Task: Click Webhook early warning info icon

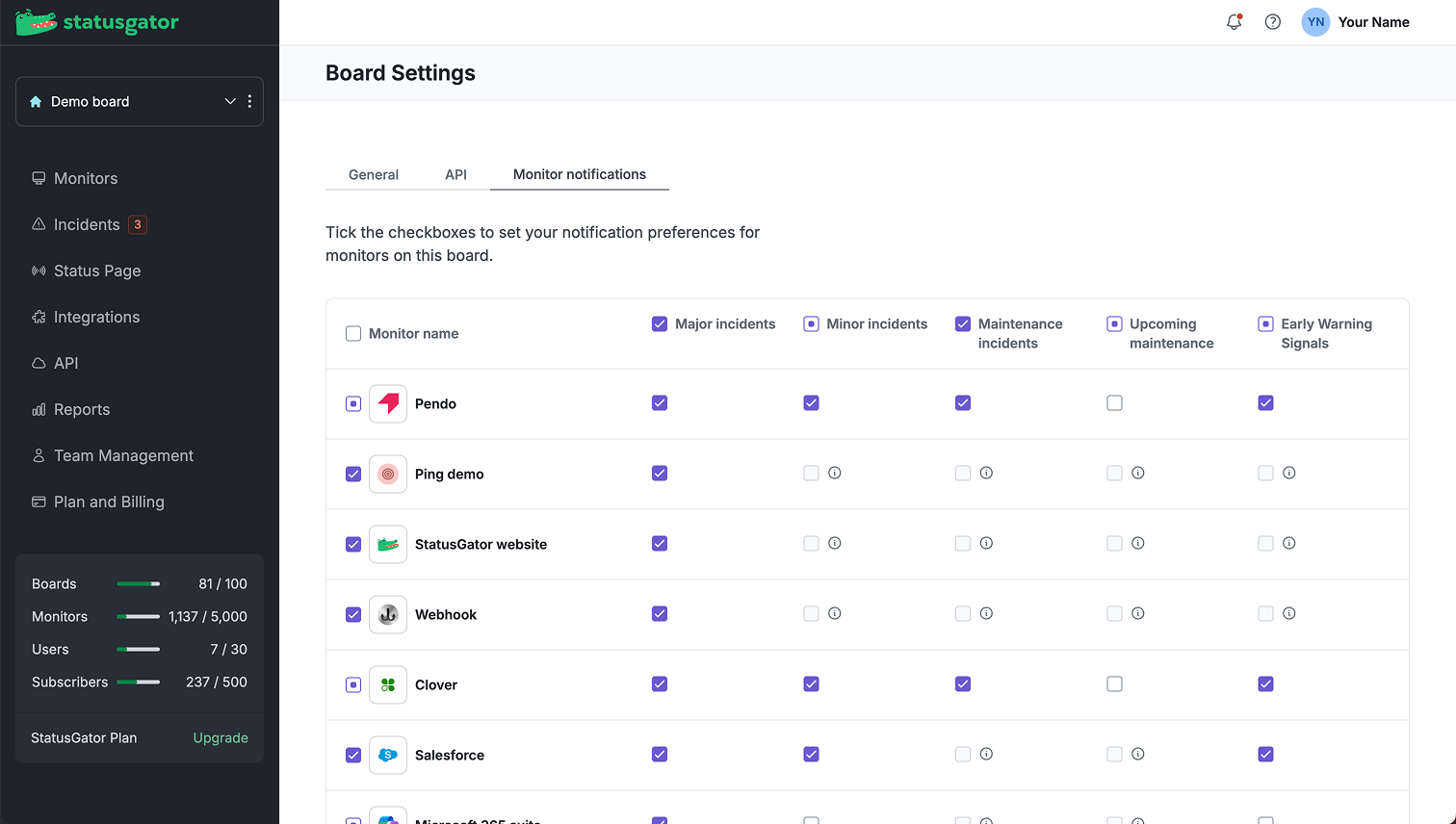Action: point(1289,613)
